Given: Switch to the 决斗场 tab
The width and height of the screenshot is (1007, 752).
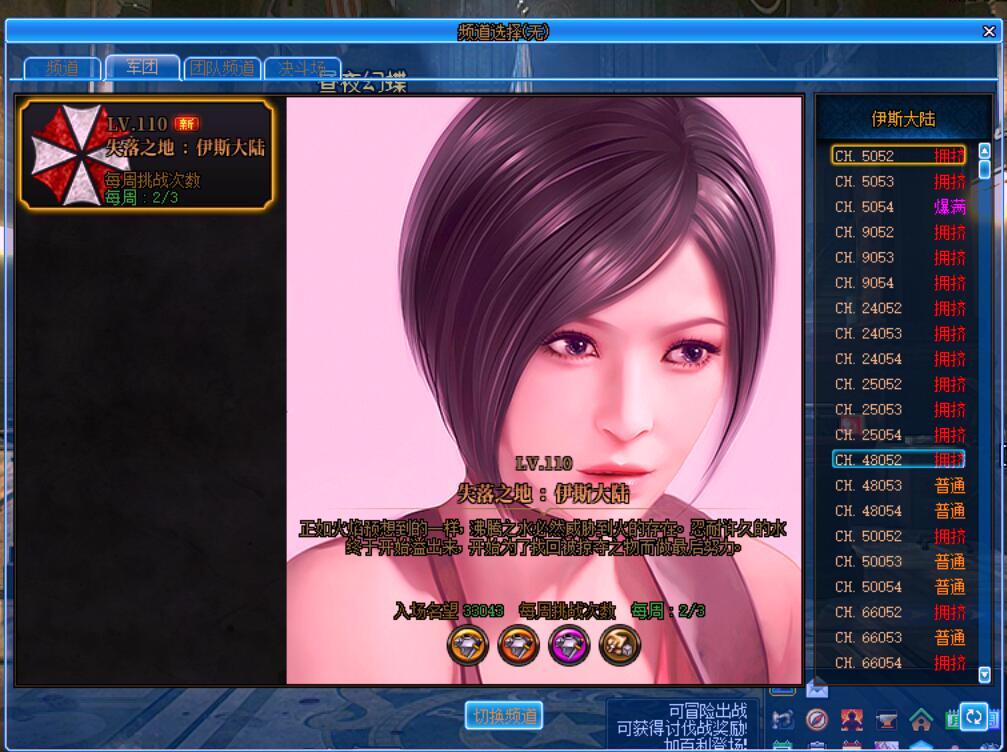Looking at the screenshot, I should 302,68.
